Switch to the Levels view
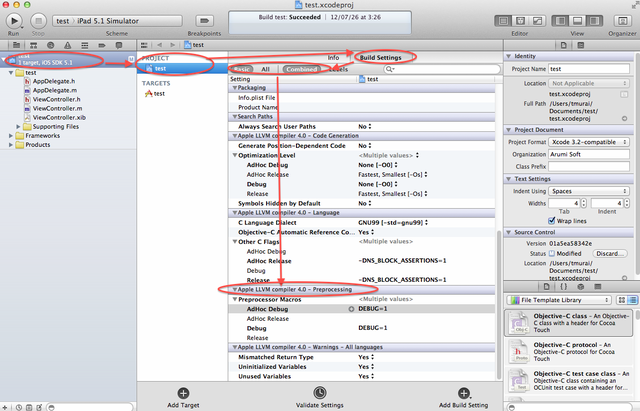This screenshot has width=640, height=411. click(338, 69)
